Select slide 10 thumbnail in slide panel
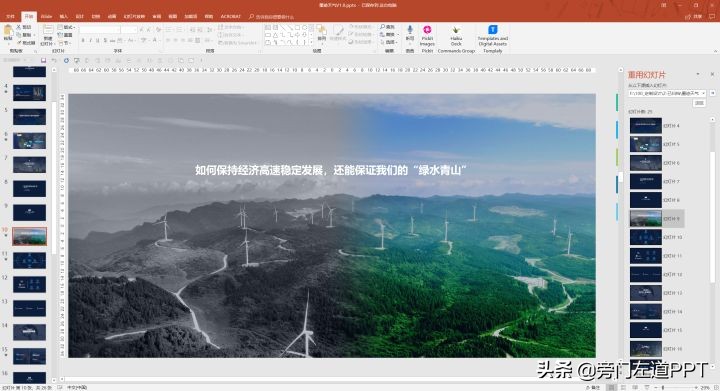The image size is (720, 391). pyautogui.click(x=29, y=236)
